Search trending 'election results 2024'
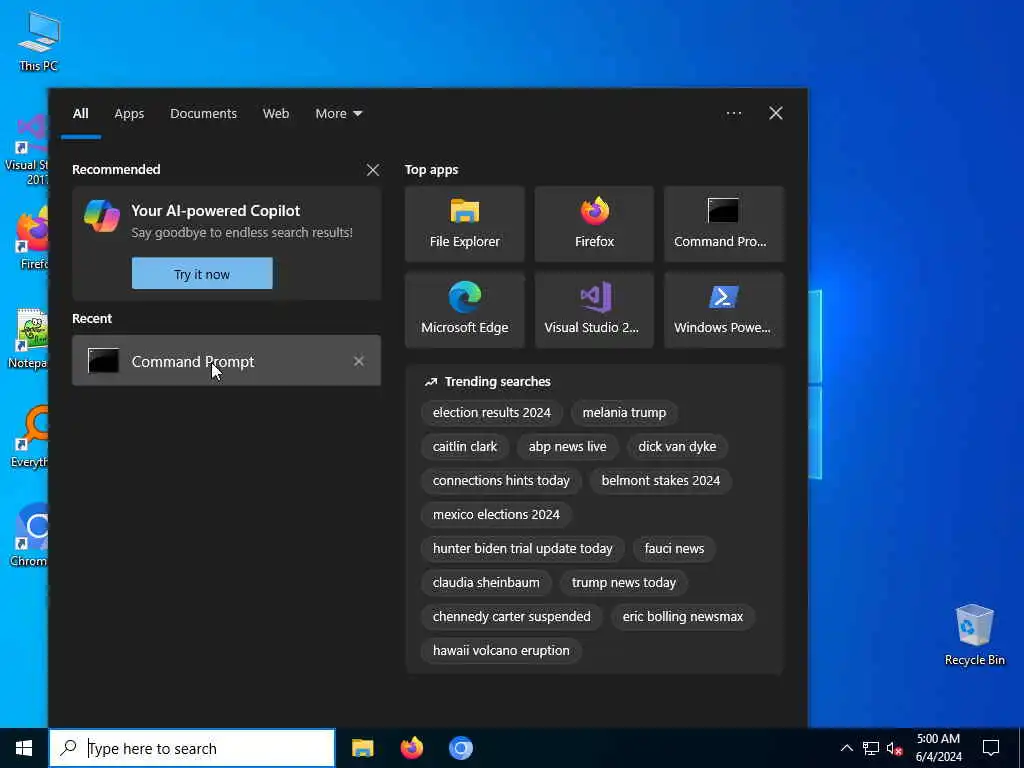The height and width of the screenshot is (768, 1024). click(x=492, y=413)
